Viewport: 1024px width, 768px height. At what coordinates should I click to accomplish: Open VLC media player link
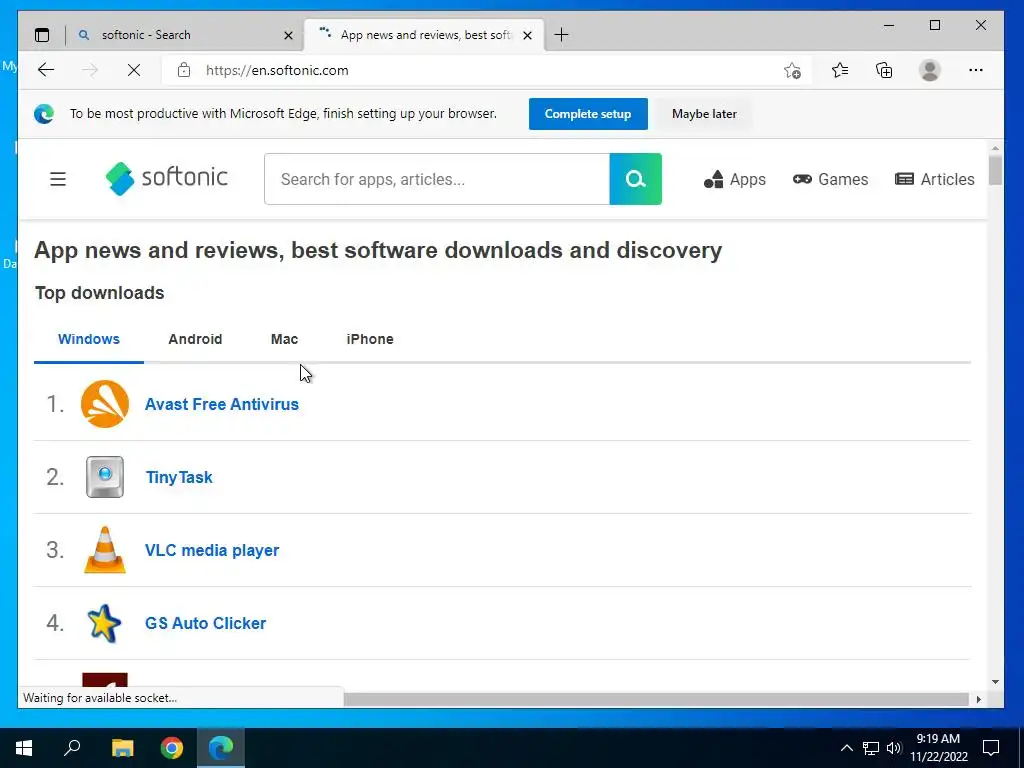(212, 551)
